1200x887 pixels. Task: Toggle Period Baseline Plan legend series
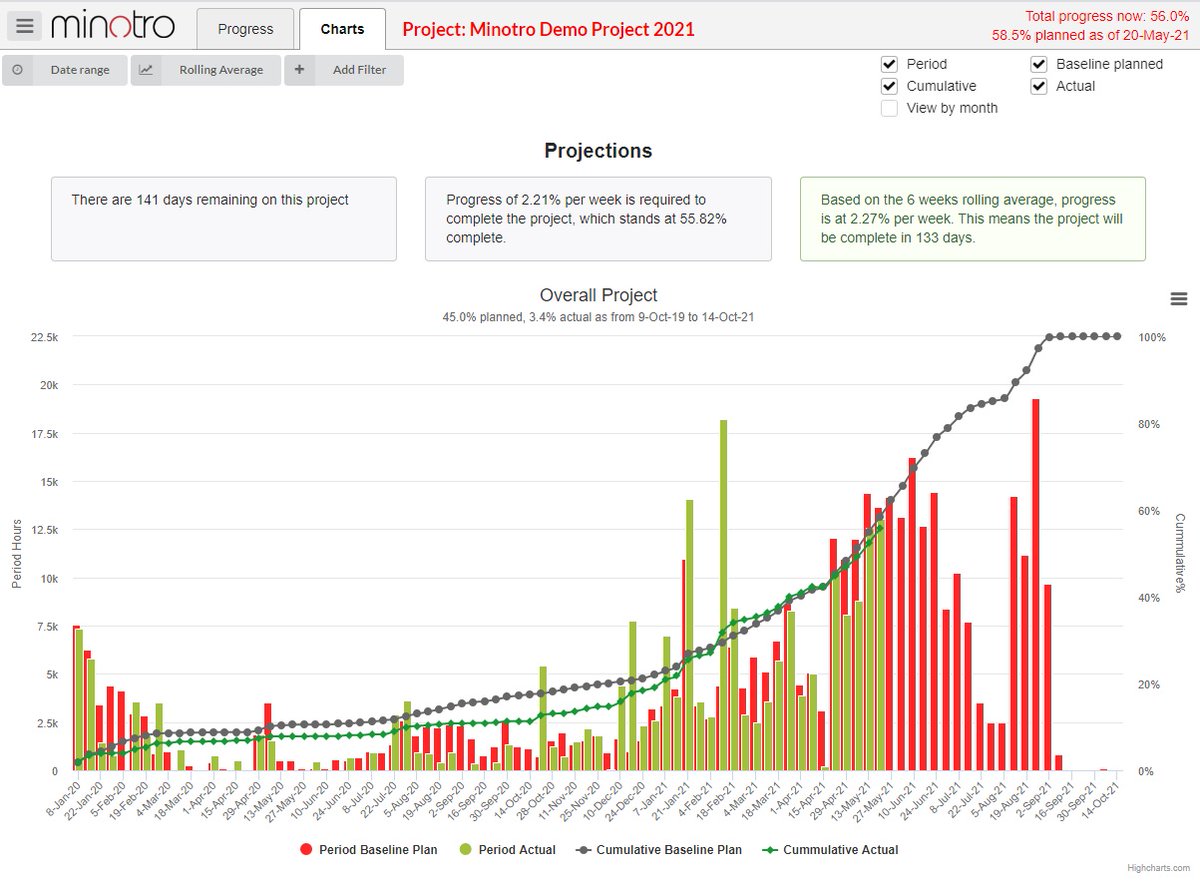pos(369,850)
